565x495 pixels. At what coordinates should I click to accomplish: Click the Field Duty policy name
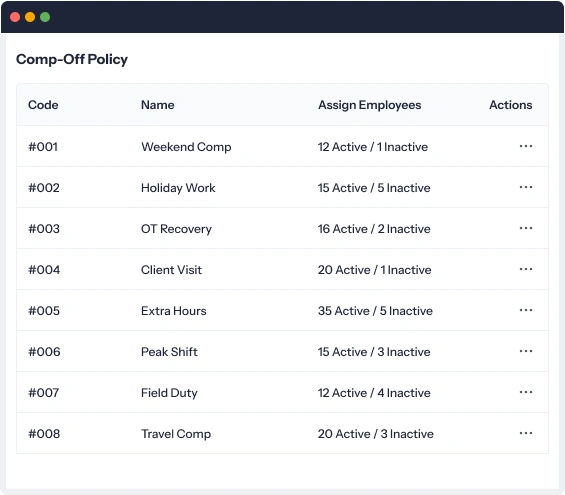click(x=169, y=393)
